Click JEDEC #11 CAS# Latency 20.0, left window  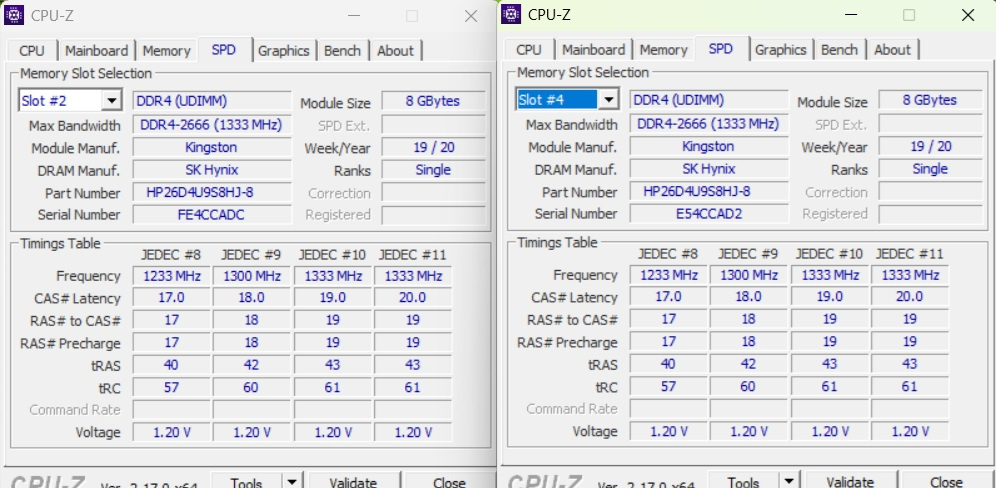tap(413, 298)
